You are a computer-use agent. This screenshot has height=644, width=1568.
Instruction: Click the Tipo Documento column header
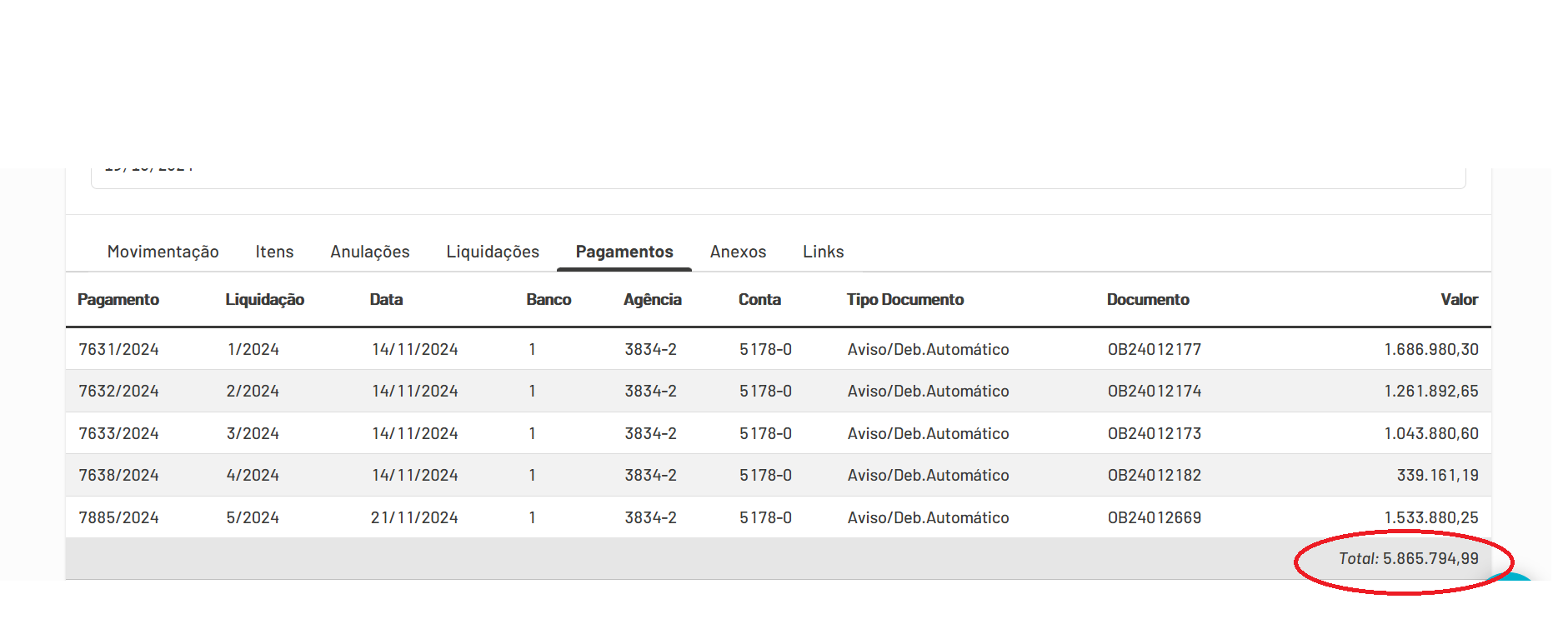point(905,300)
